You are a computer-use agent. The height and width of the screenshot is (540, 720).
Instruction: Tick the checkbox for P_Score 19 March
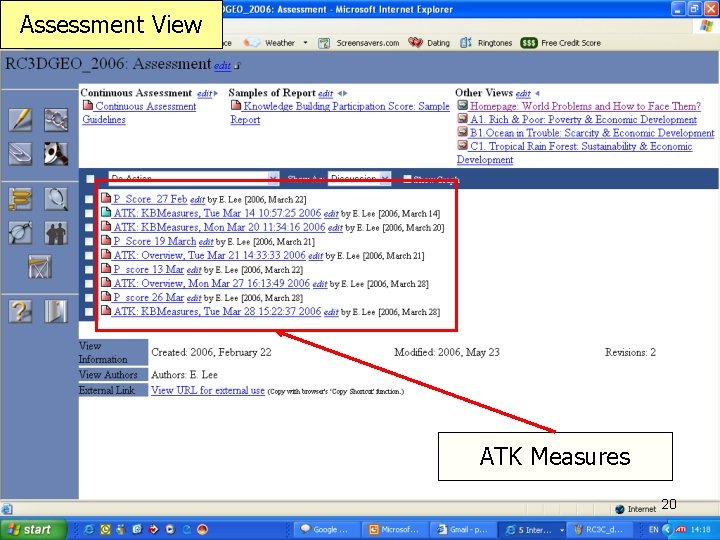point(89,242)
